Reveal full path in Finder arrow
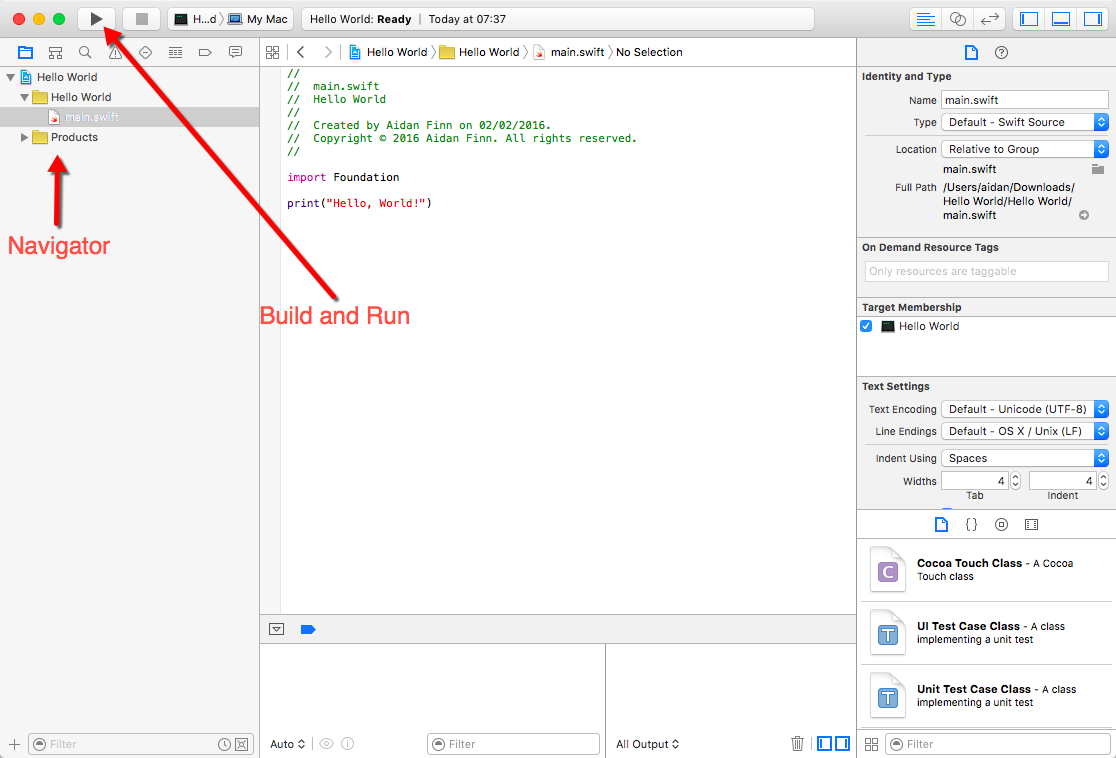Viewport: 1116px width, 758px height. pyautogui.click(x=1084, y=215)
